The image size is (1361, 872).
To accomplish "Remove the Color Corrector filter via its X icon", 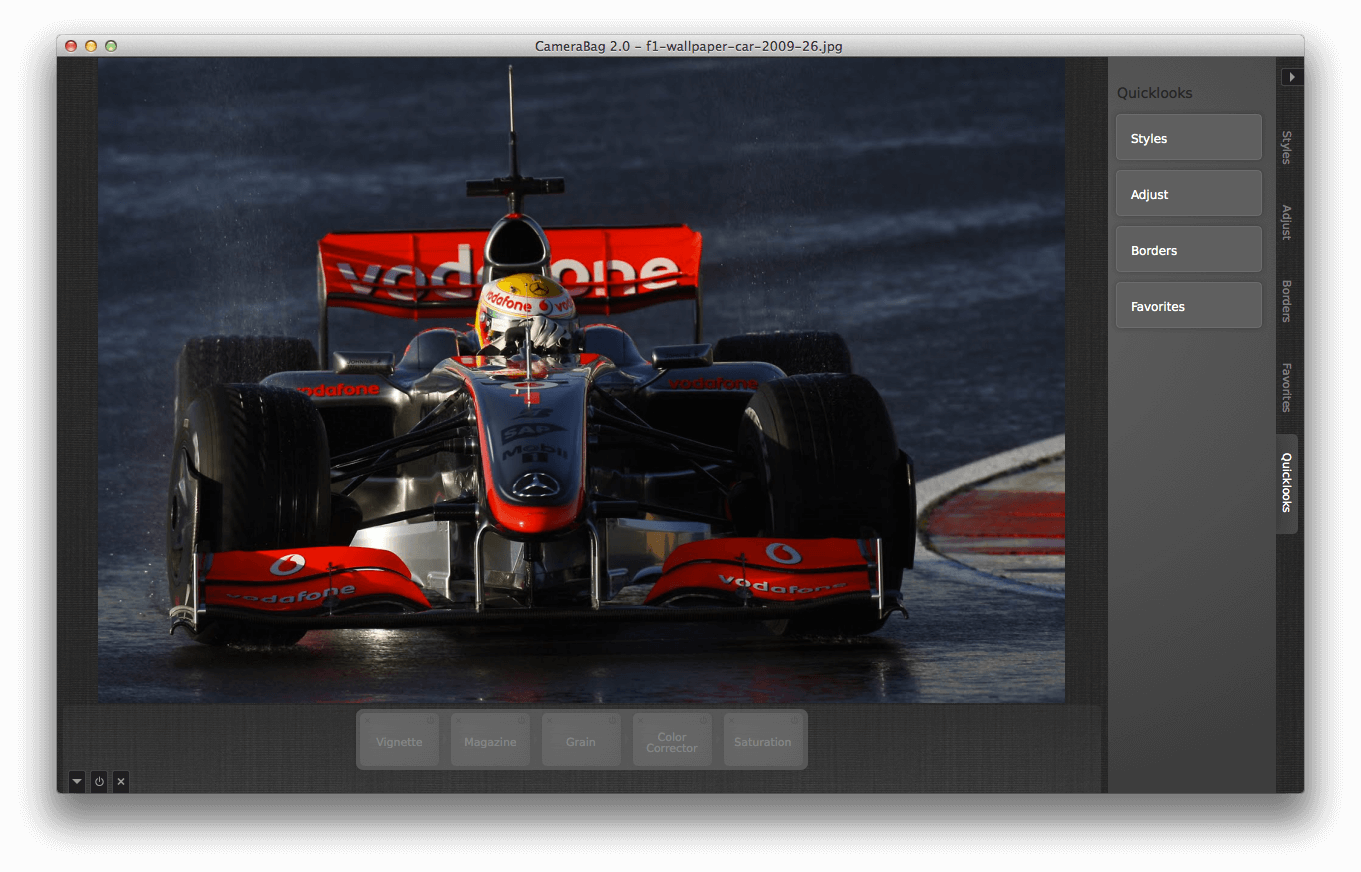I will tap(640, 720).
